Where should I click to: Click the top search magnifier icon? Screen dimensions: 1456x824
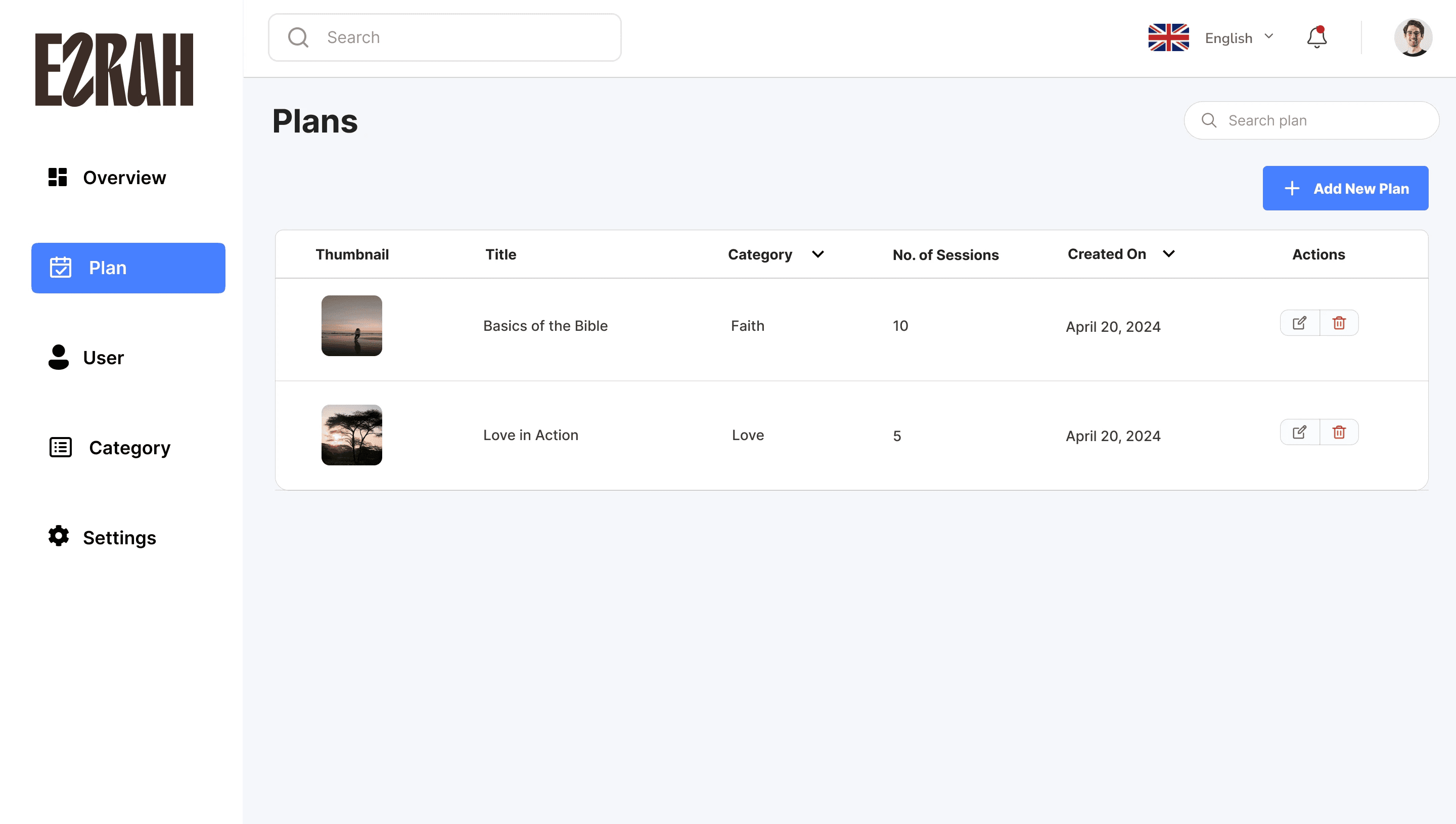298,37
